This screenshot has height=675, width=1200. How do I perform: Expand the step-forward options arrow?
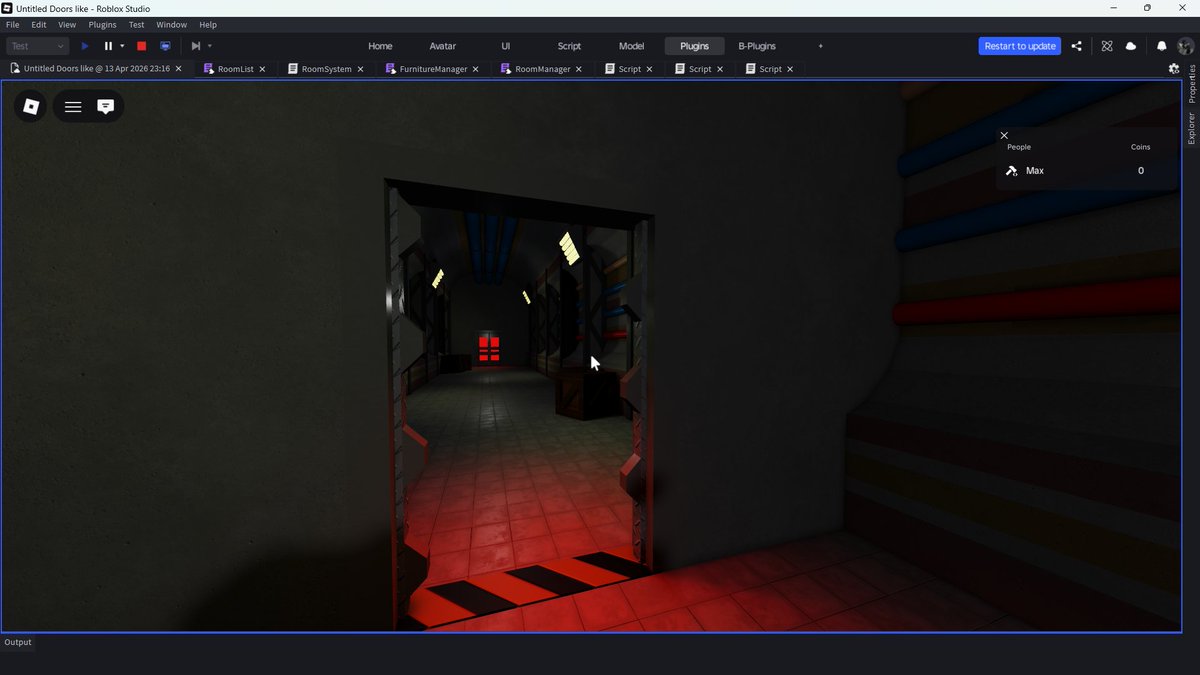pyautogui.click(x=210, y=46)
